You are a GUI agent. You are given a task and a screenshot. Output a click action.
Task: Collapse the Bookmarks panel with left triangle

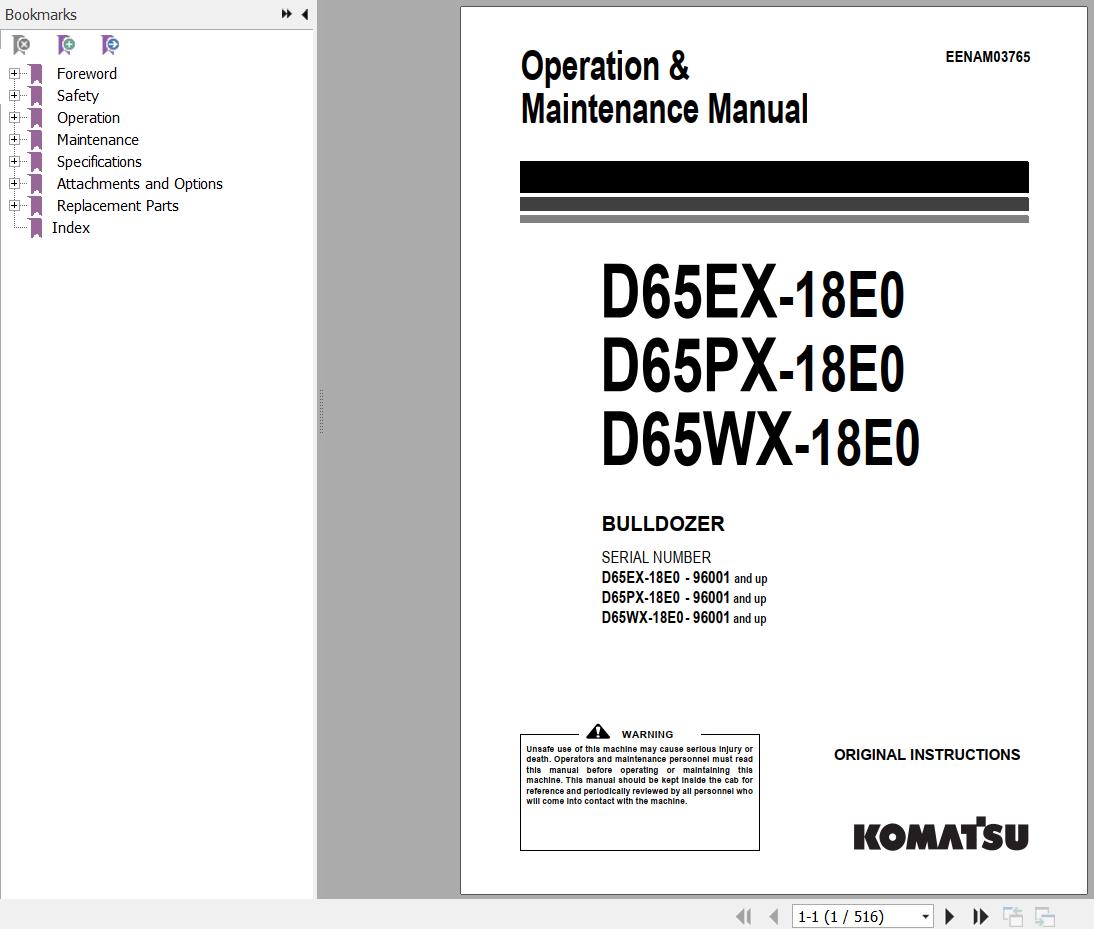305,14
